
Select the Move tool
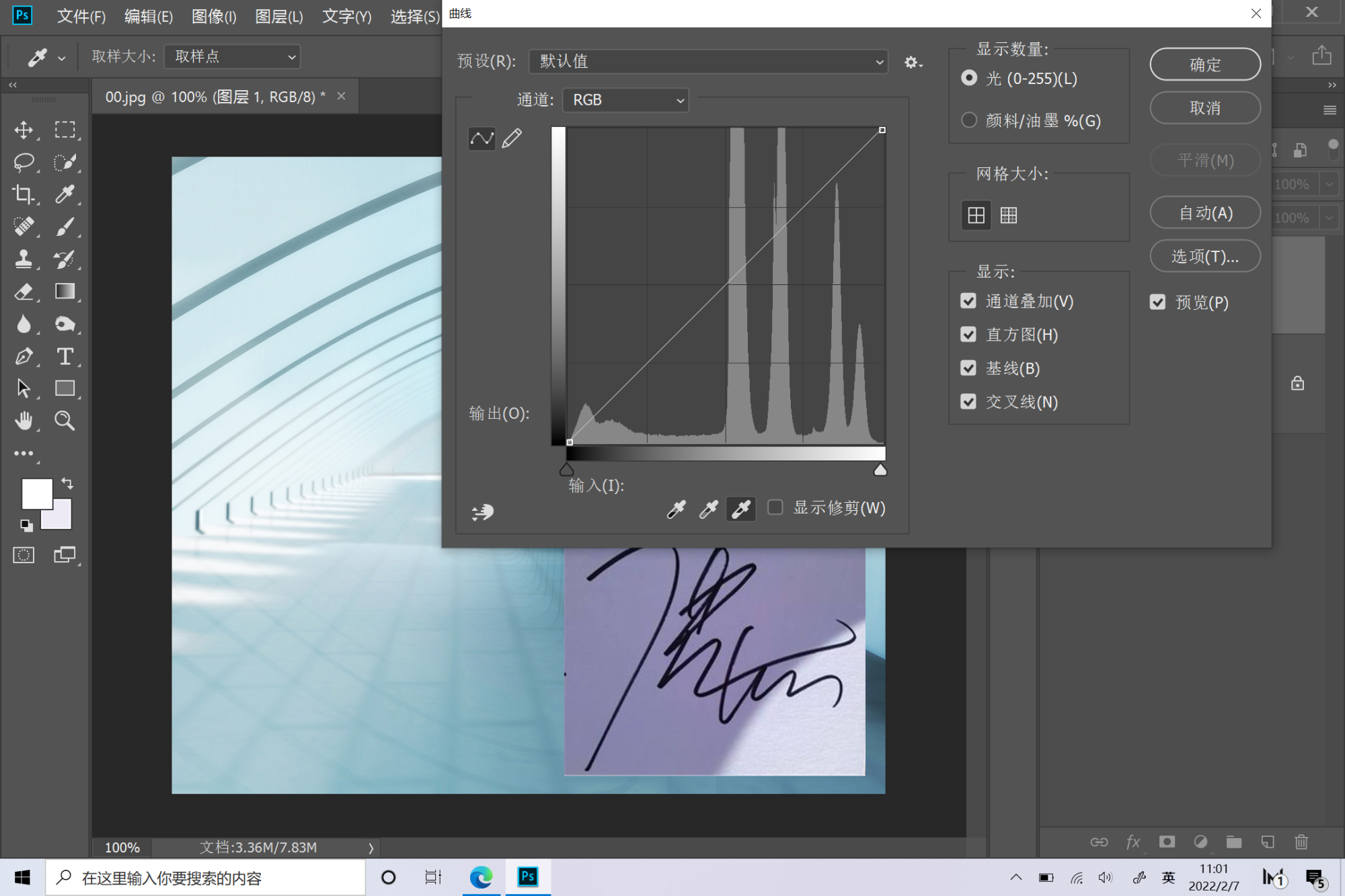click(x=24, y=130)
